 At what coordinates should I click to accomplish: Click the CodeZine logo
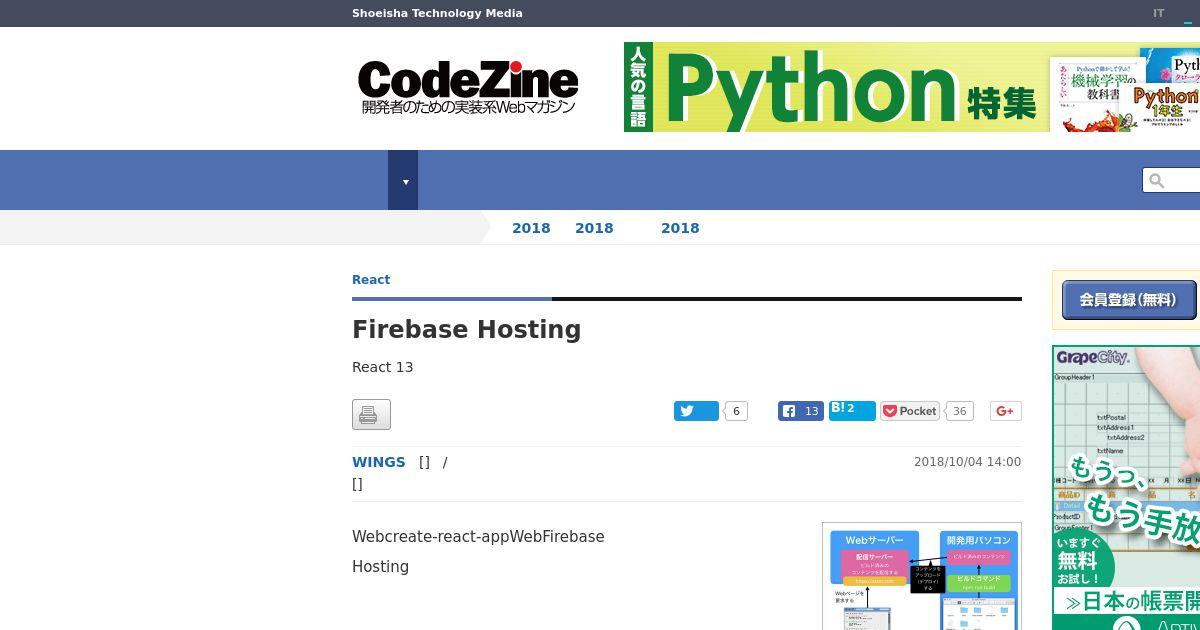tap(468, 87)
